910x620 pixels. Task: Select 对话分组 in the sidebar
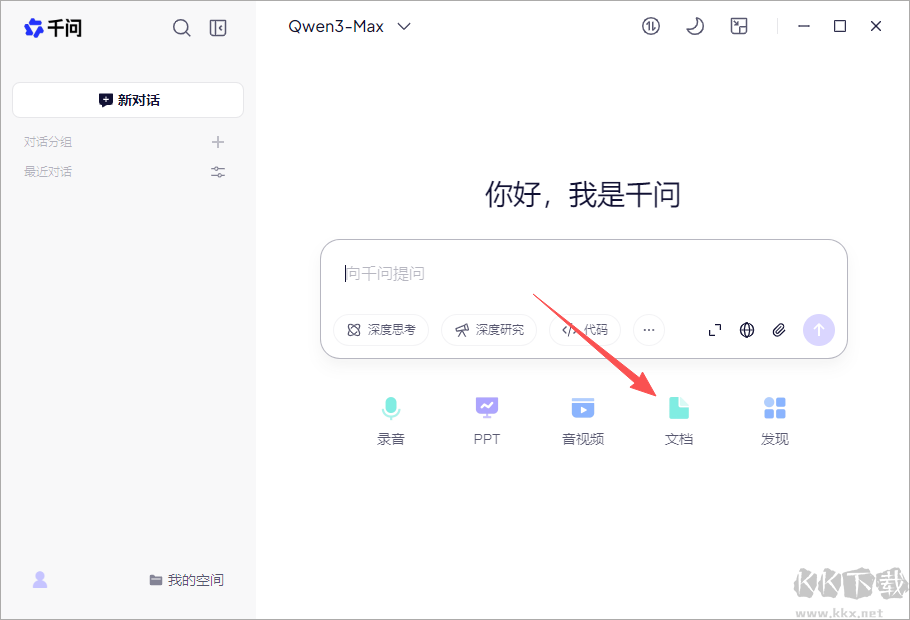(47, 141)
